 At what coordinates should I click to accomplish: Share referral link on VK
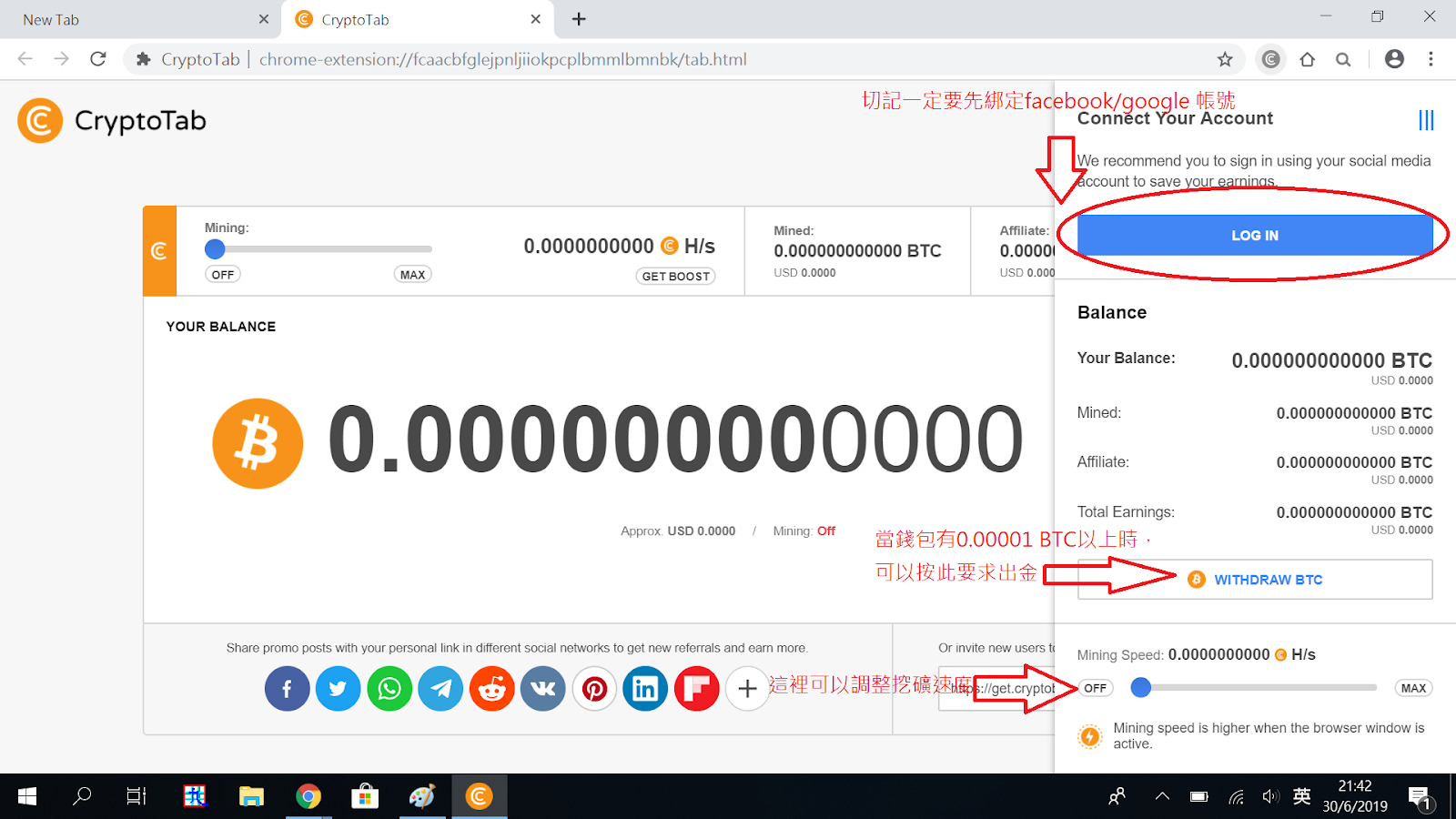(543, 689)
